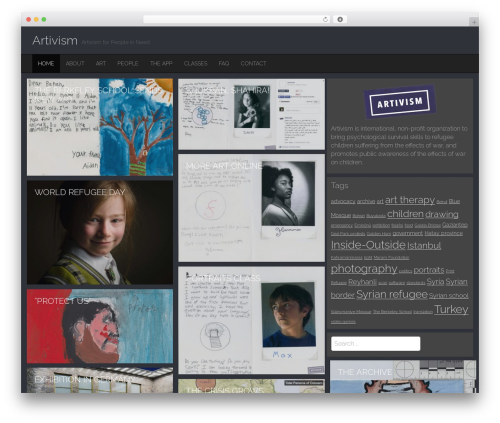Open The Archive sidebar thumbnail
The width and height of the screenshot is (500, 423).
[x=403, y=377]
